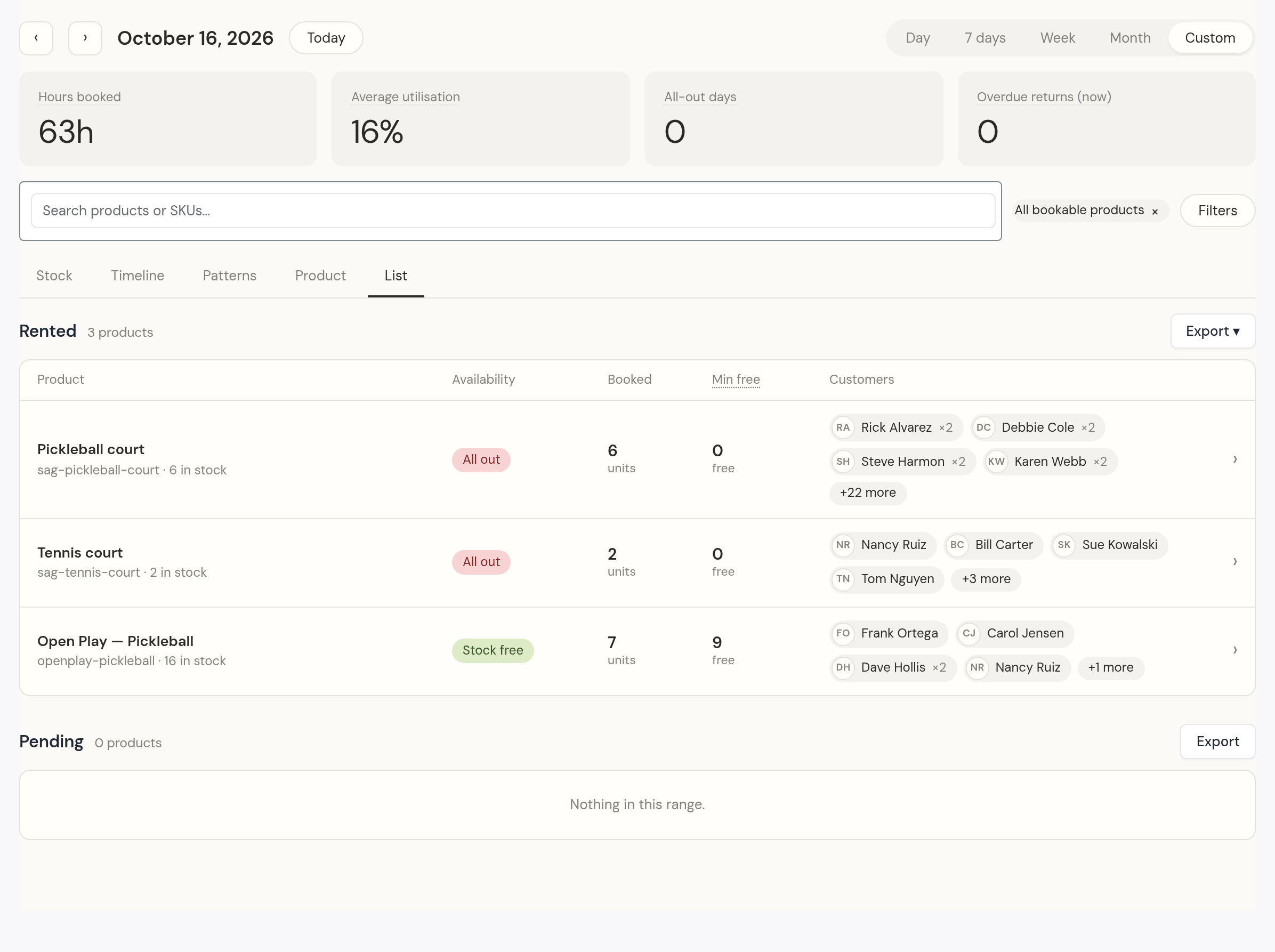Switch to the Product tab
The image size is (1275, 952).
(x=320, y=276)
